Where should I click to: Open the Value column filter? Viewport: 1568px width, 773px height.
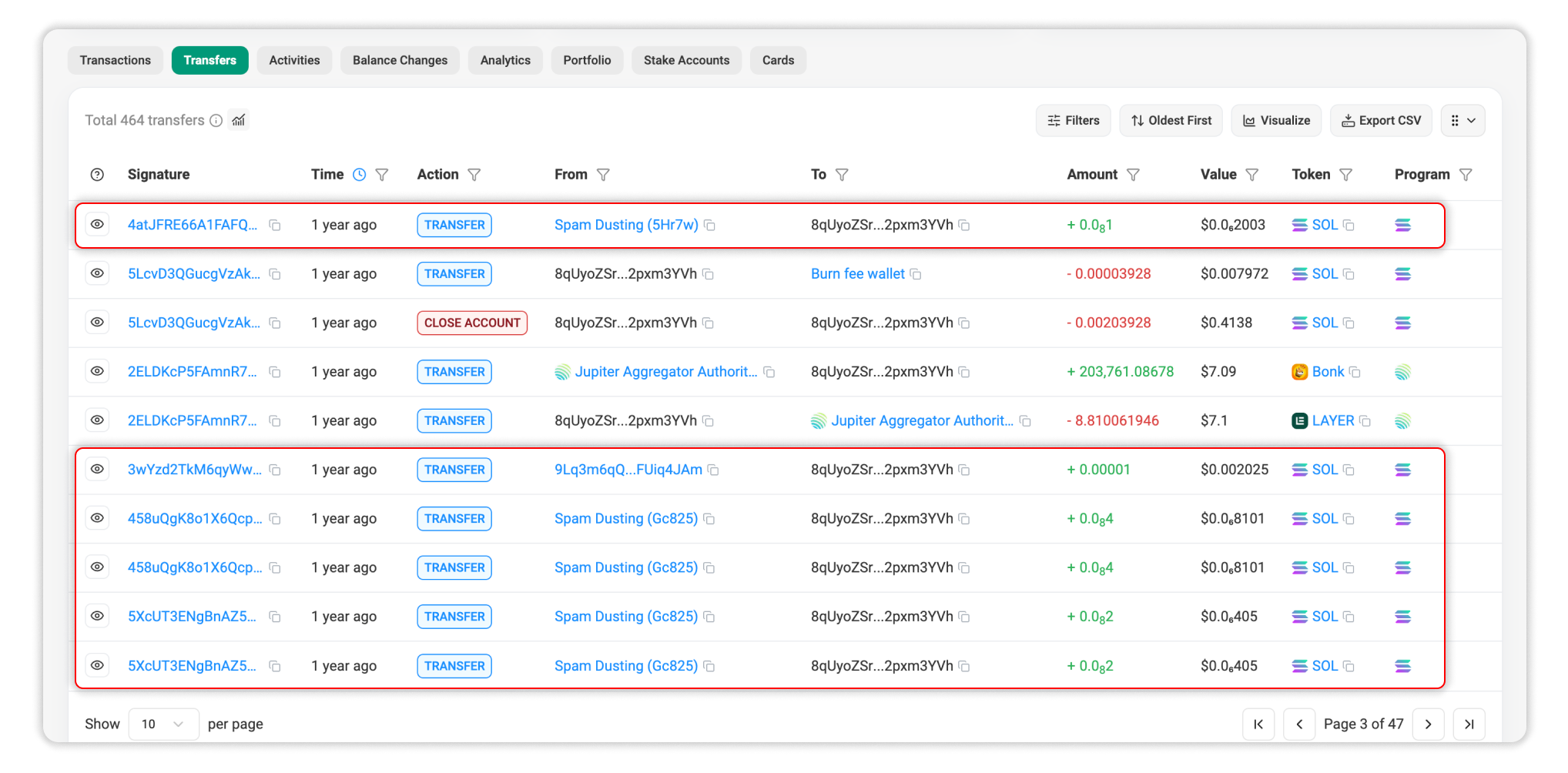pos(1252,175)
